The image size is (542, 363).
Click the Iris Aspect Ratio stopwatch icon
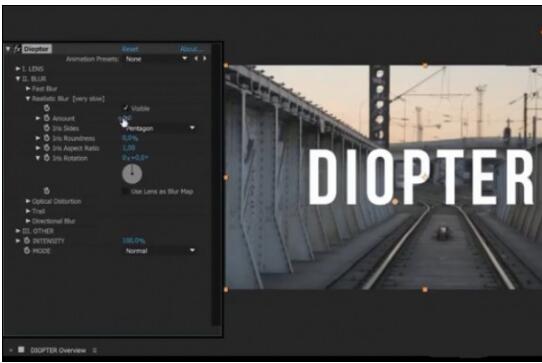coord(47,148)
